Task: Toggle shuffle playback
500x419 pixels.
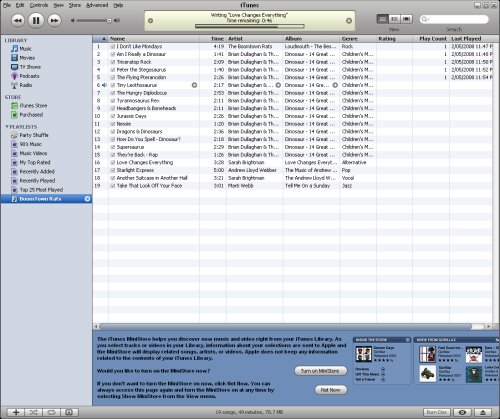Action: (33, 412)
